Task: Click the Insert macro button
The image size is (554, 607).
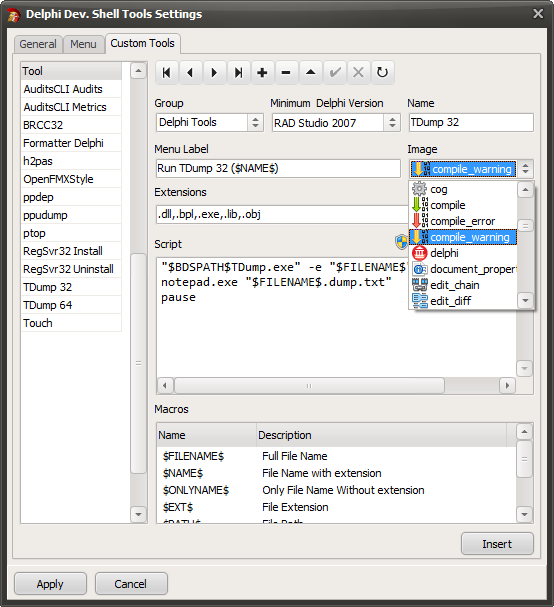Action: point(497,544)
